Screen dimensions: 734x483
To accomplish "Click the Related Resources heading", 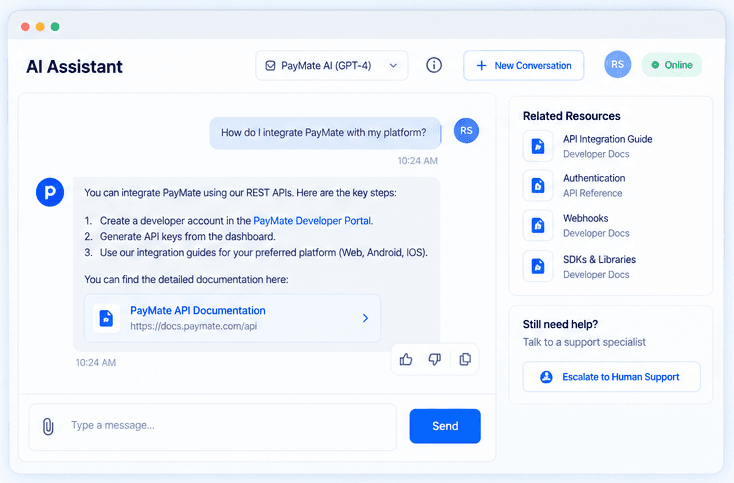I will tap(572, 116).
